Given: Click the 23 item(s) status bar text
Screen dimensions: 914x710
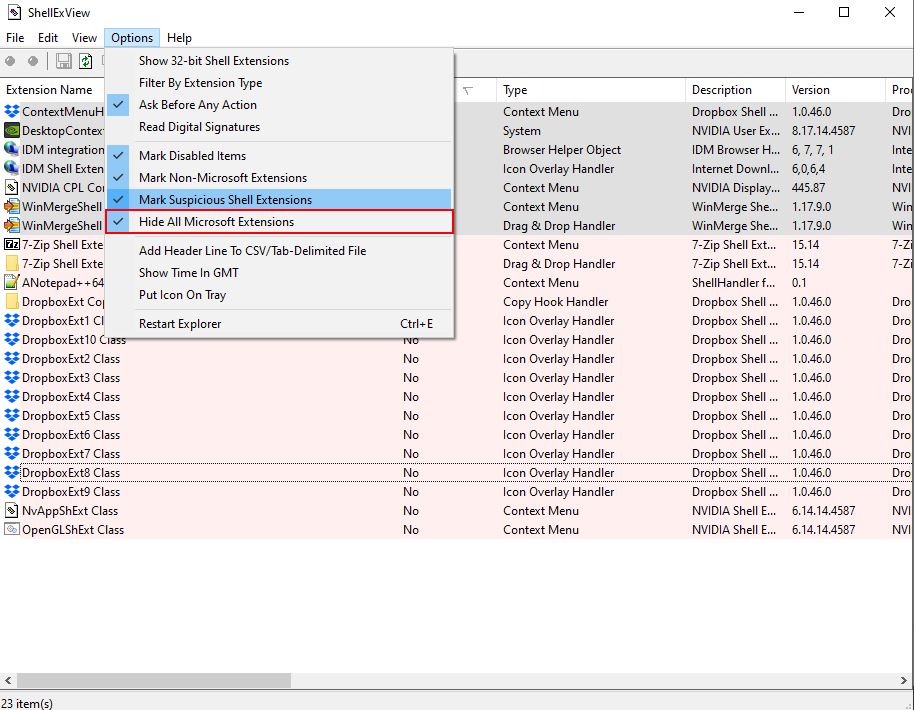Looking at the screenshot, I should (x=27, y=704).
